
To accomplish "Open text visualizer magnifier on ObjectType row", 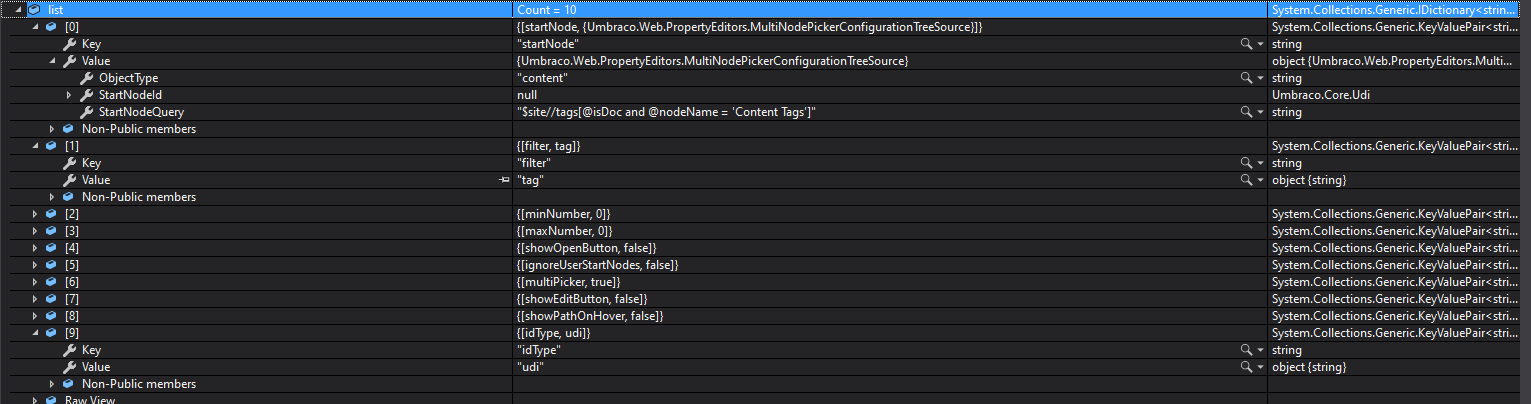I will (1245, 78).
